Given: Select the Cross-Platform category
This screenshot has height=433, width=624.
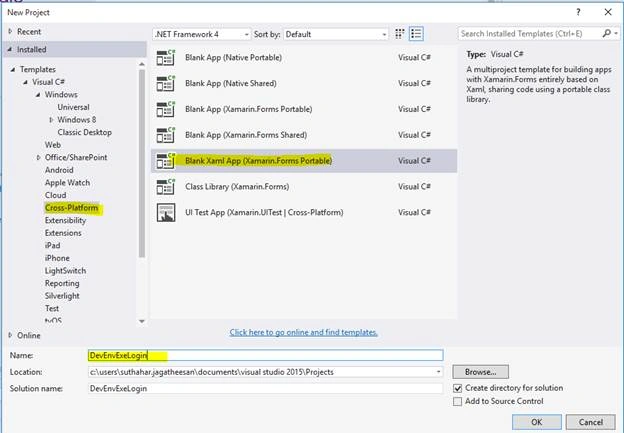Looking at the screenshot, I should tap(72, 208).
